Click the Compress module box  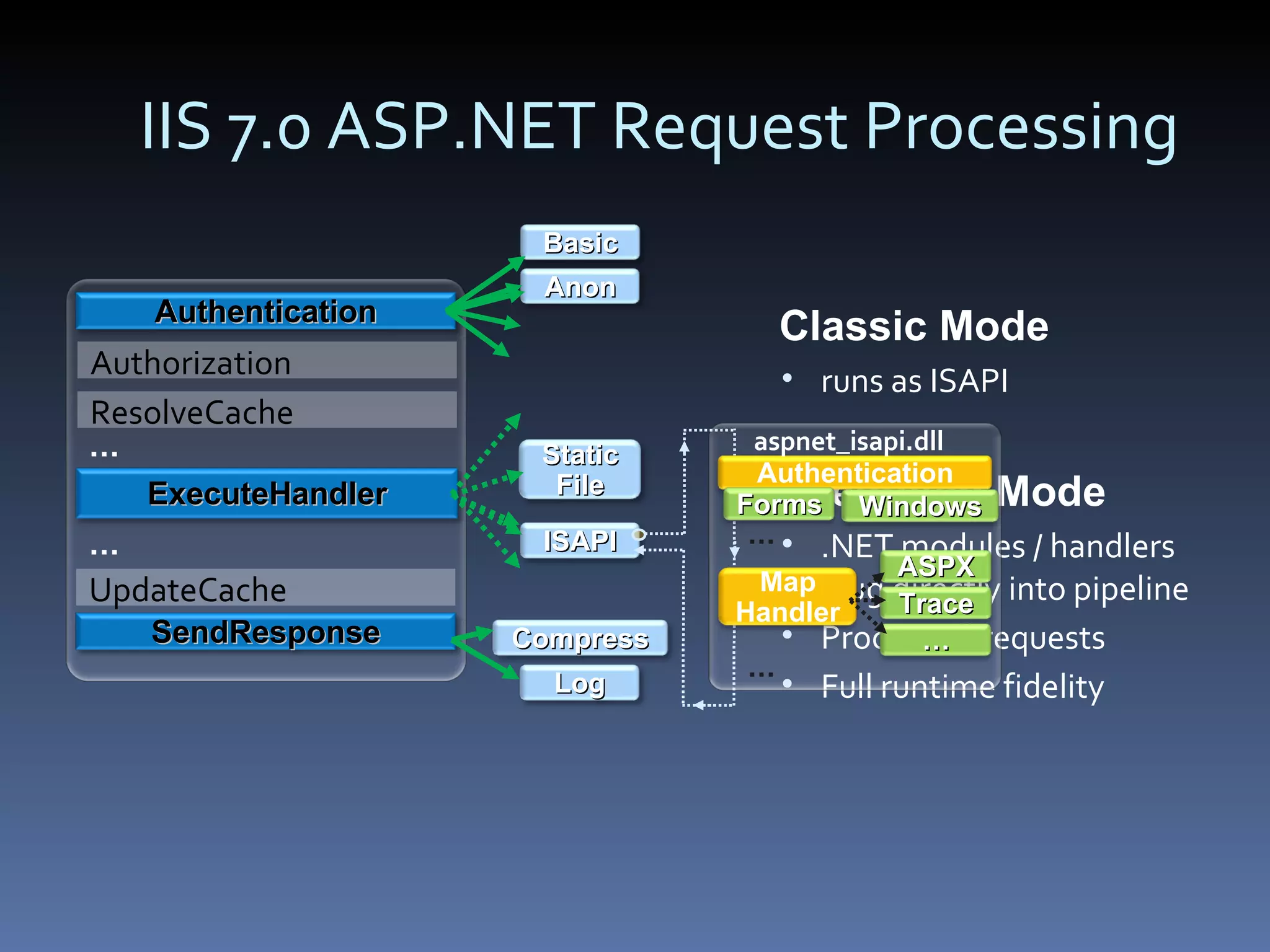click(580, 638)
